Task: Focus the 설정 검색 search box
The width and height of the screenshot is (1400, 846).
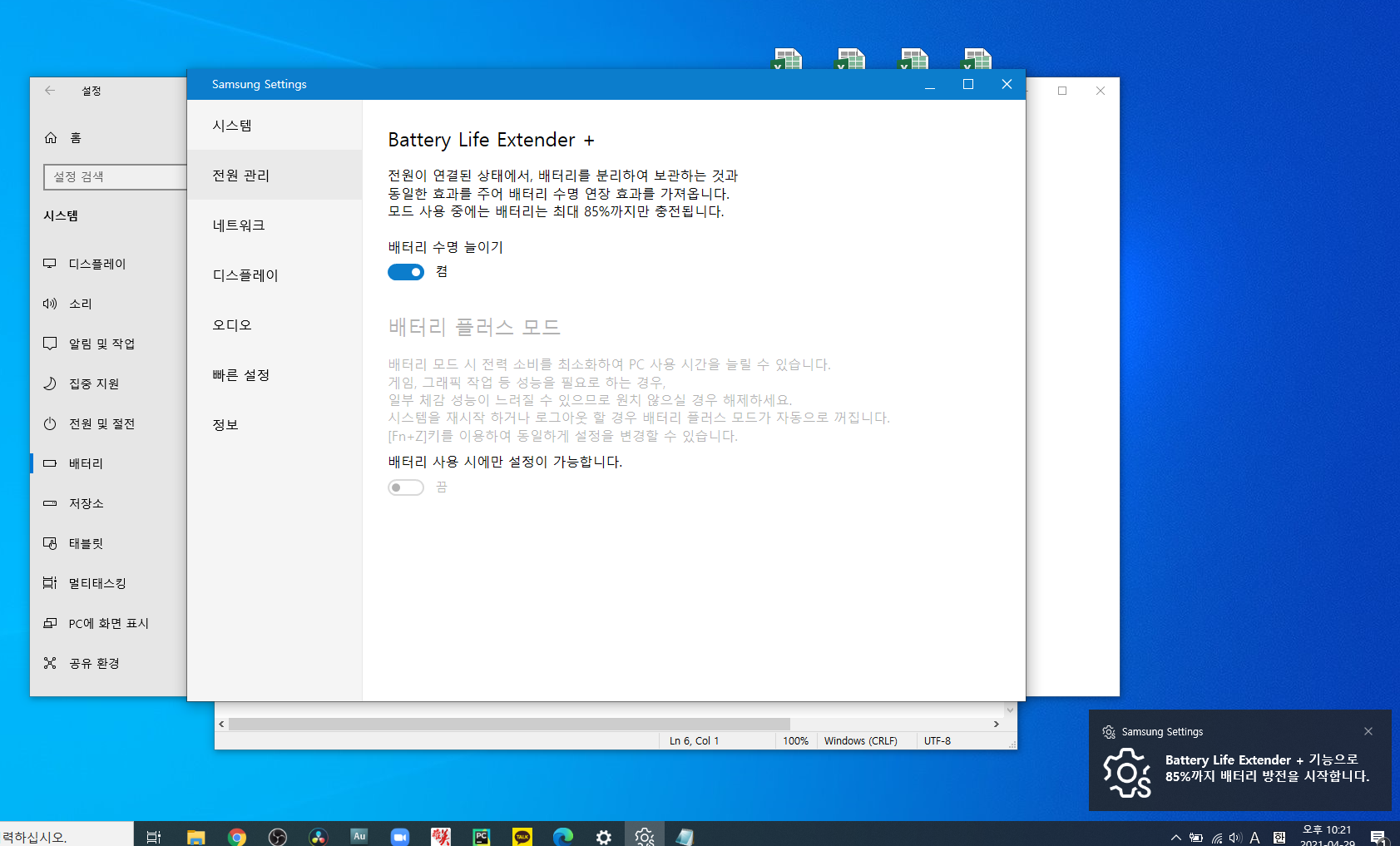Action: point(115,176)
